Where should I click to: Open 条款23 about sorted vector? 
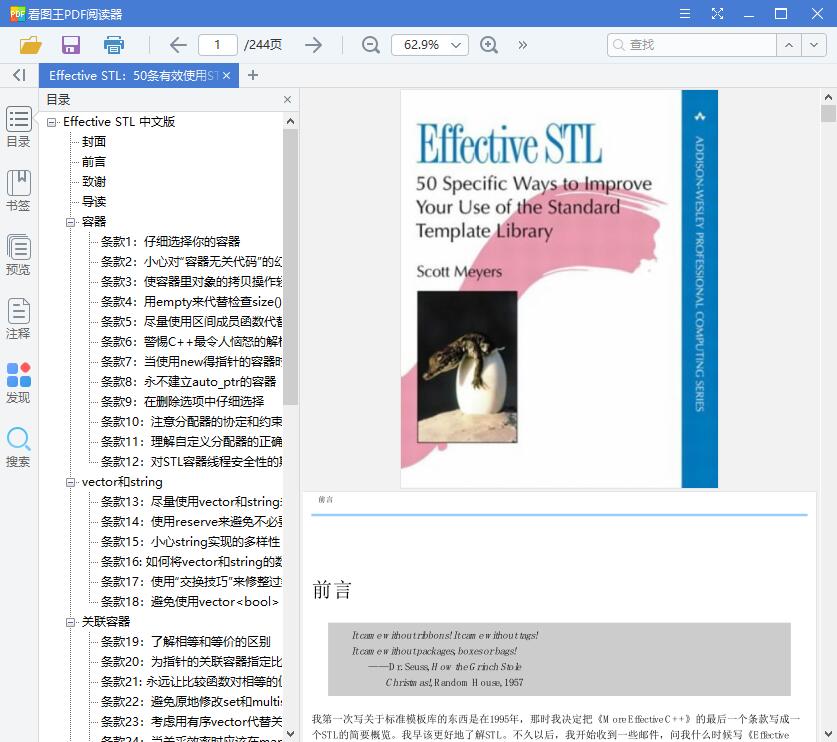pos(191,722)
